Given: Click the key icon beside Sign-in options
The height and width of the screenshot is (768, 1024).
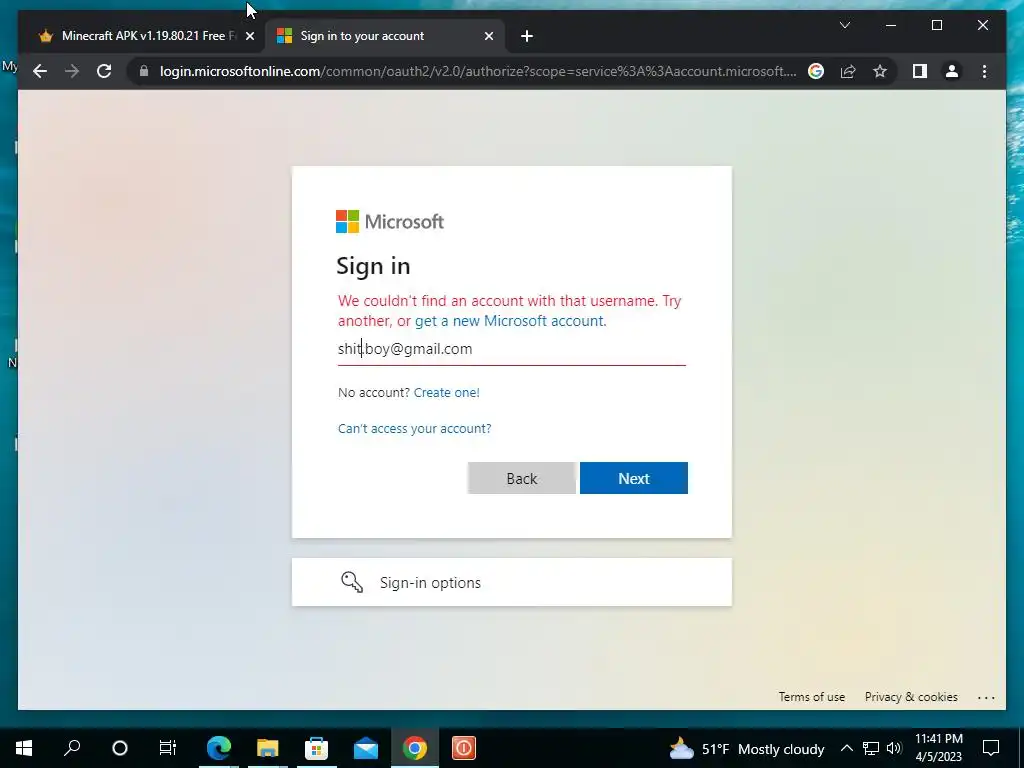Looking at the screenshot, I should pos(352,582).
